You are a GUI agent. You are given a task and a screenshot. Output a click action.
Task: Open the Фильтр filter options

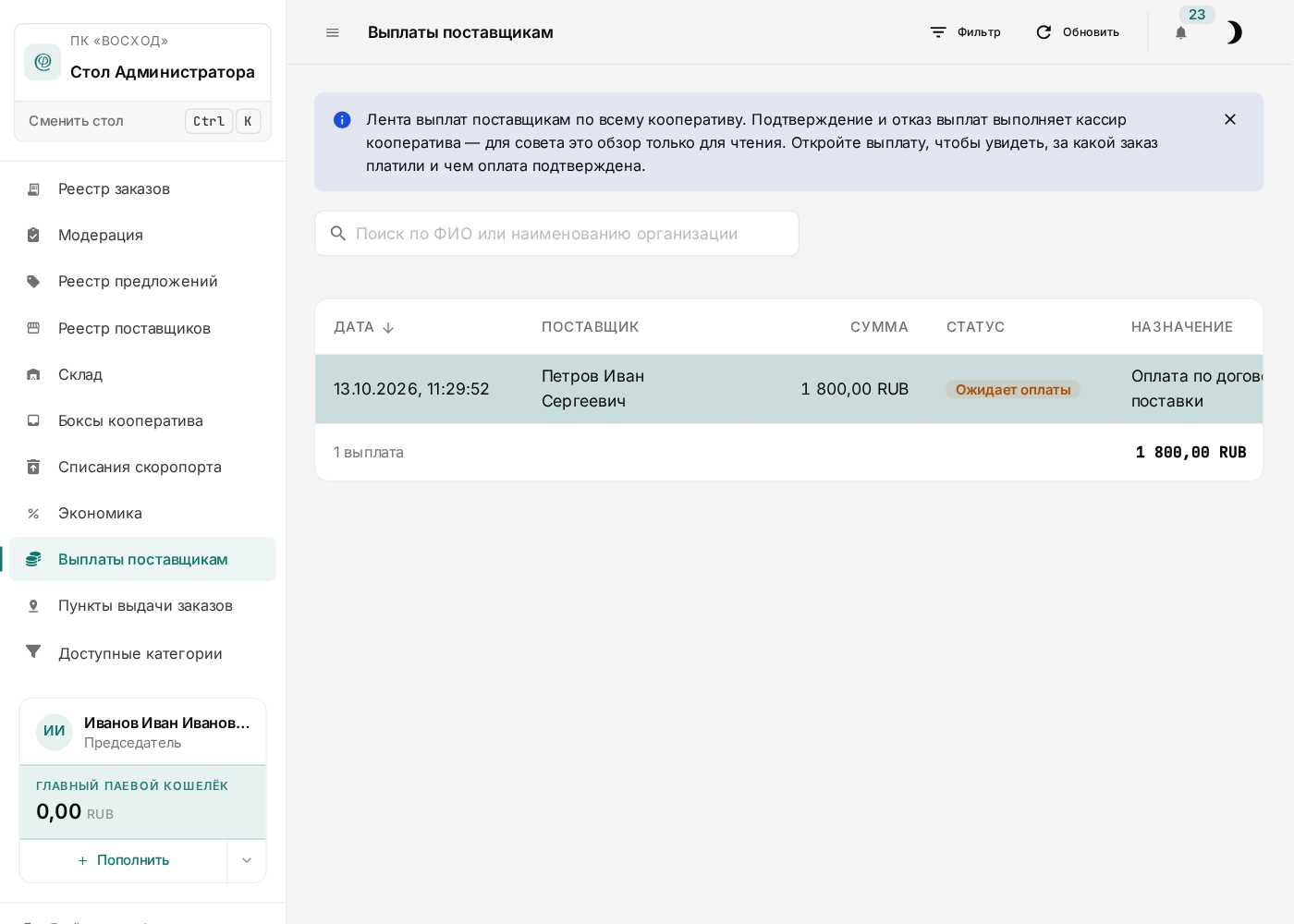965,32
